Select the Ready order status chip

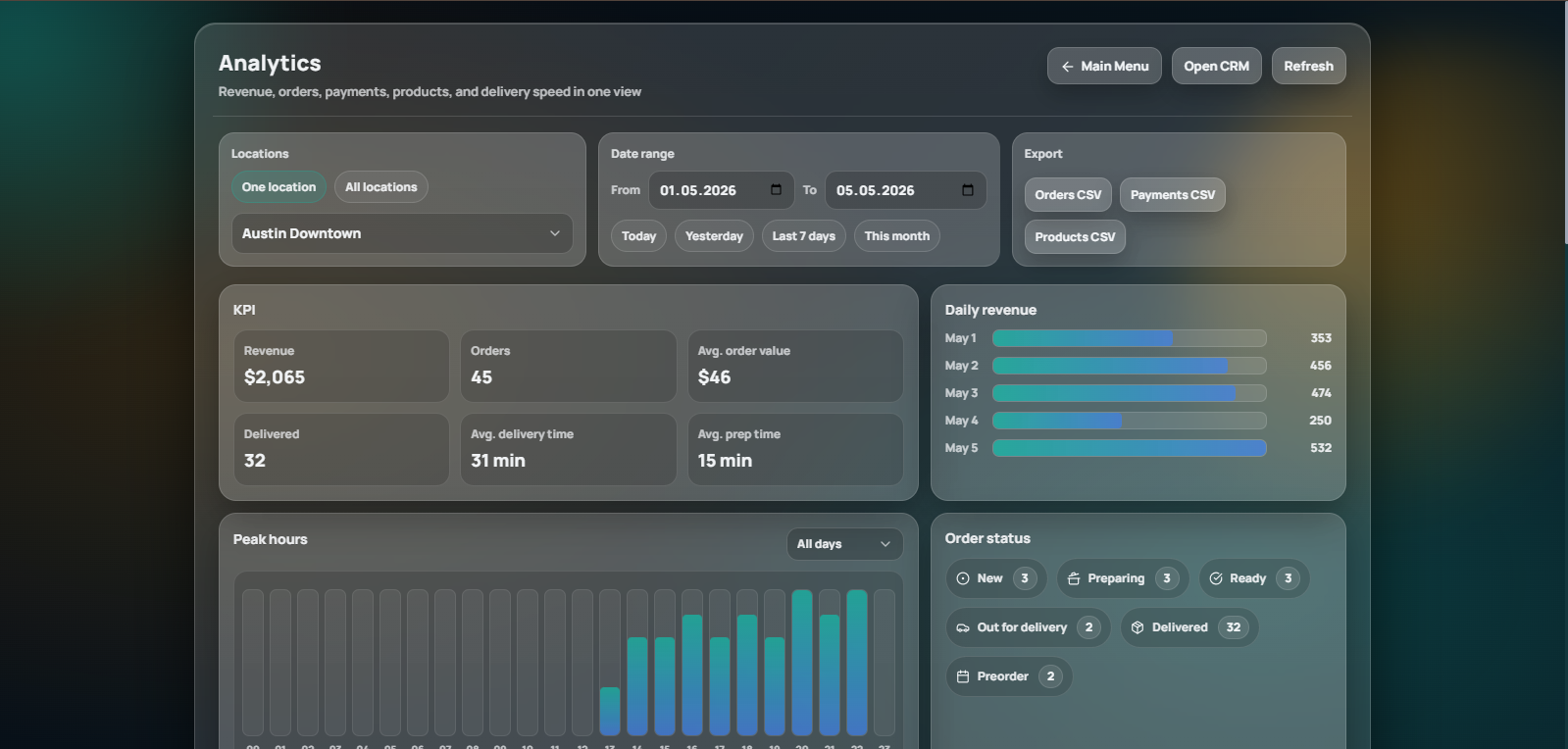coord(1254,578)
